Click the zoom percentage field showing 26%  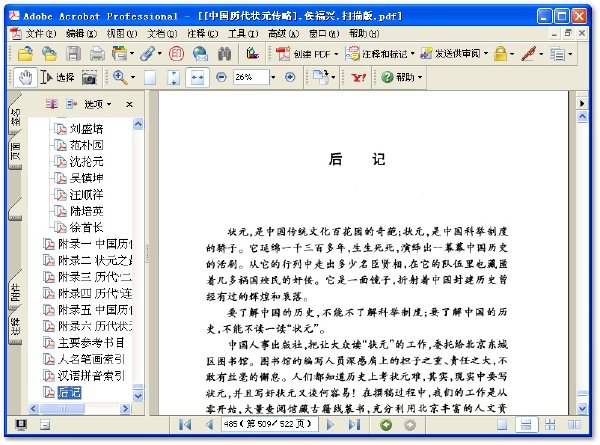coord(251,77)
